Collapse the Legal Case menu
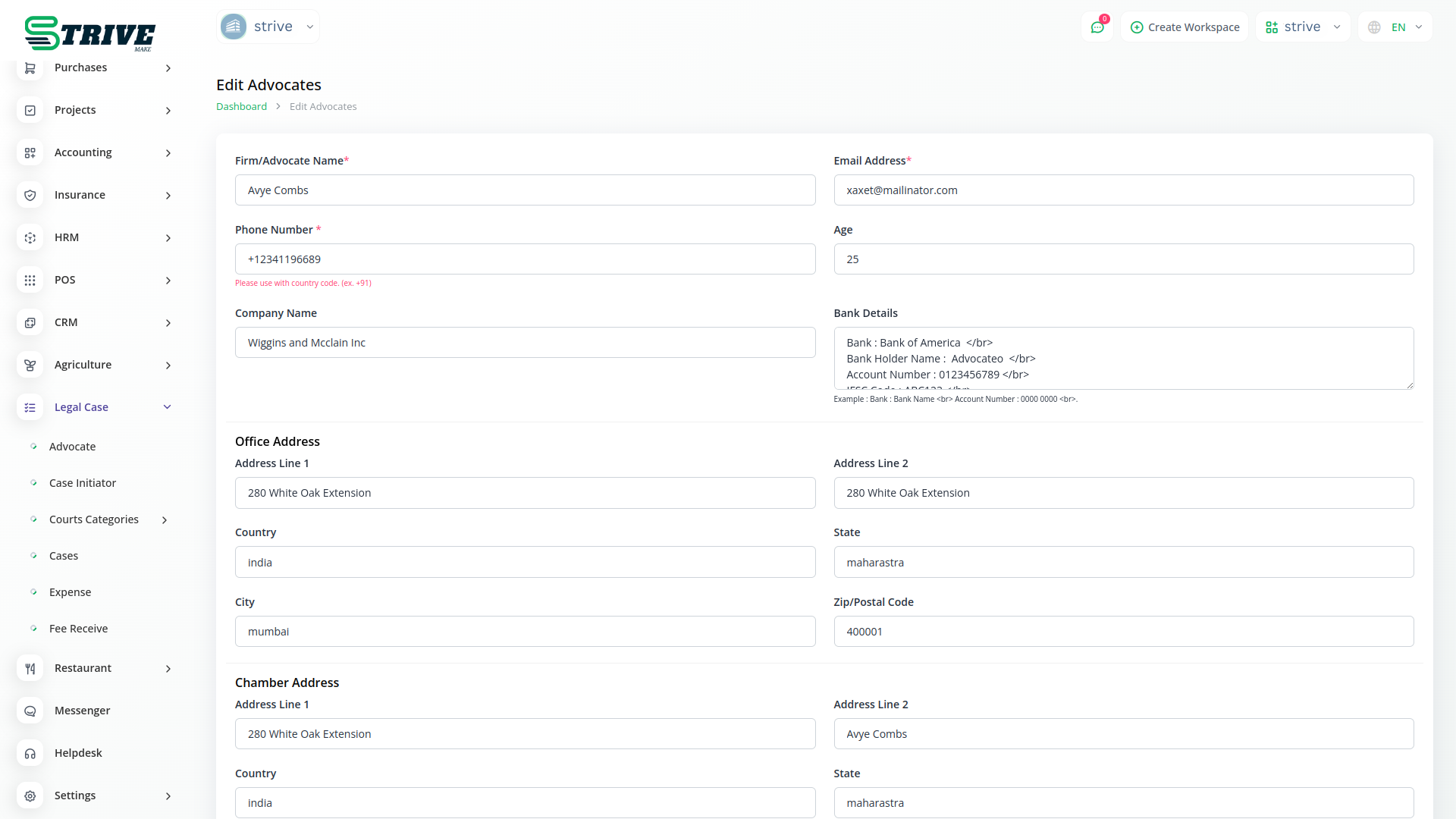 (168, 407)
